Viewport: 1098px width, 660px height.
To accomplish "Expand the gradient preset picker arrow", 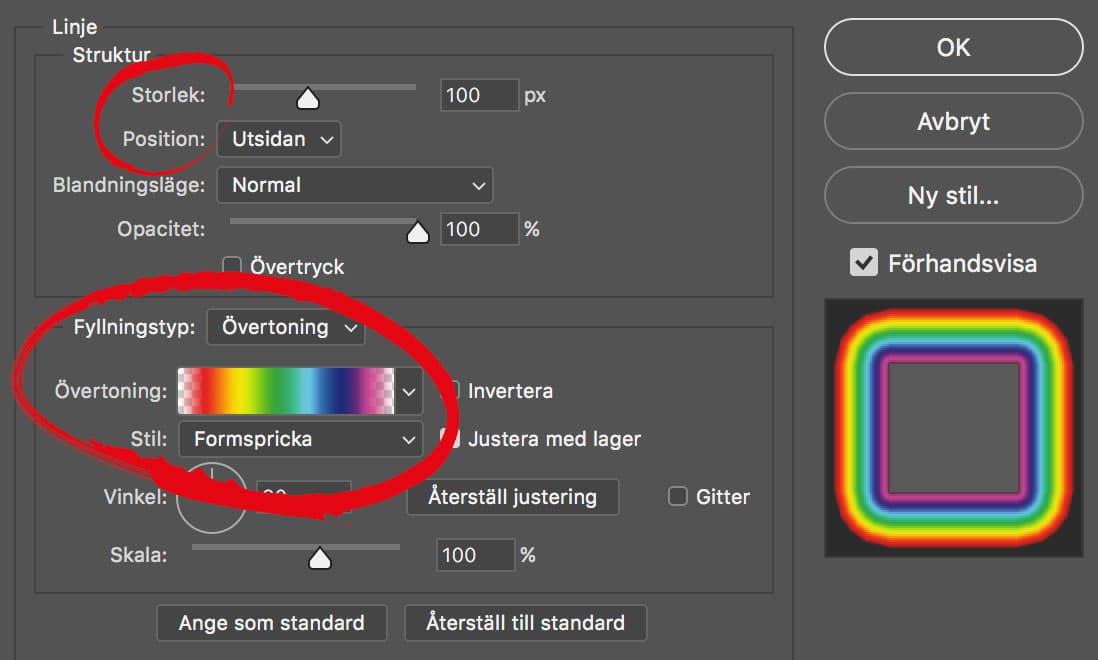I will click(409, 391).
